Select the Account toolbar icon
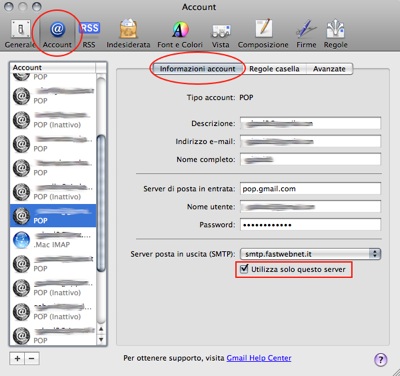The height and width of the screenshot is (376, 400). tap(57, 34)
